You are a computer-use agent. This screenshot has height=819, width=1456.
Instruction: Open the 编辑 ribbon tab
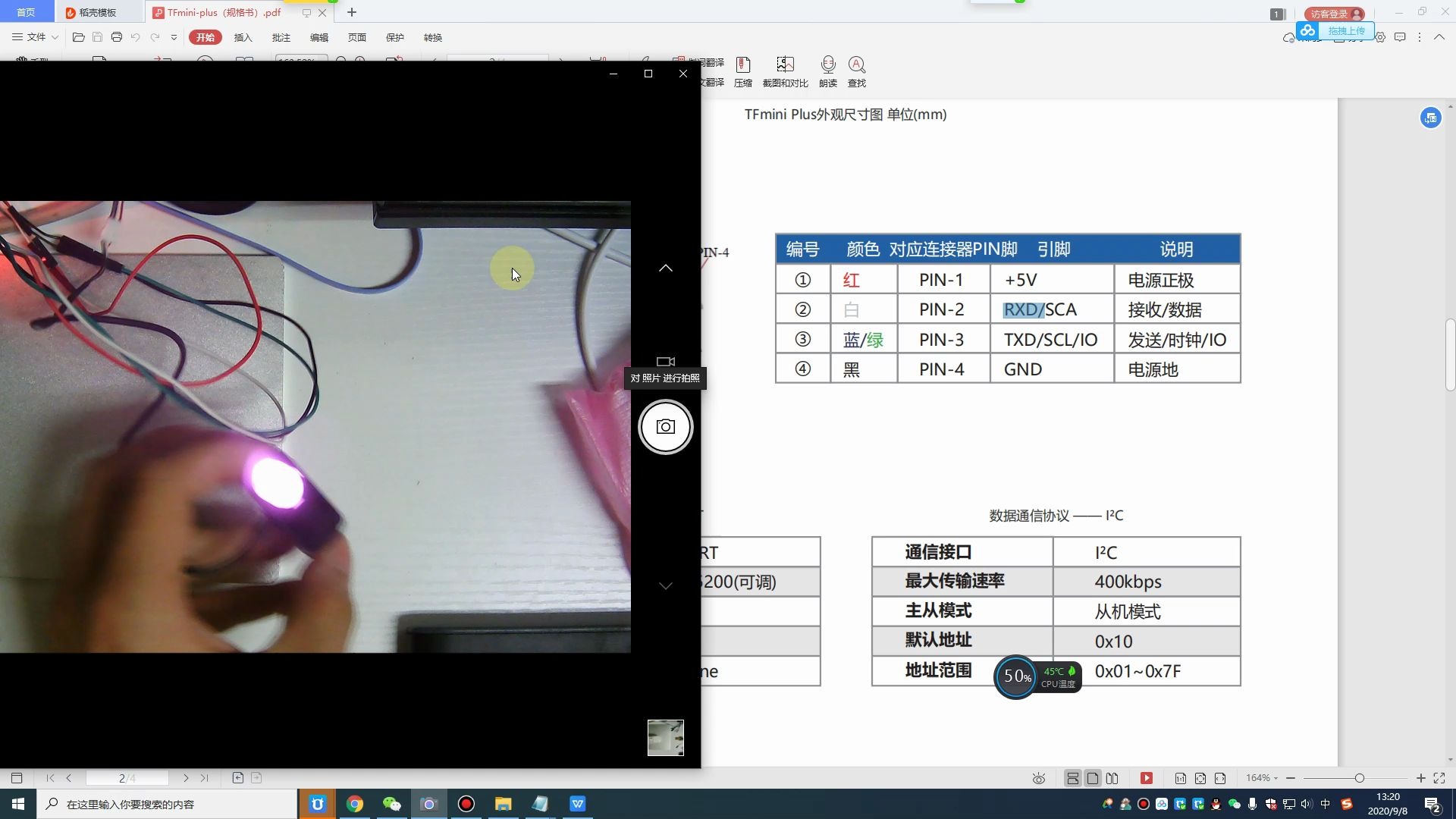(x=318, y=37)
